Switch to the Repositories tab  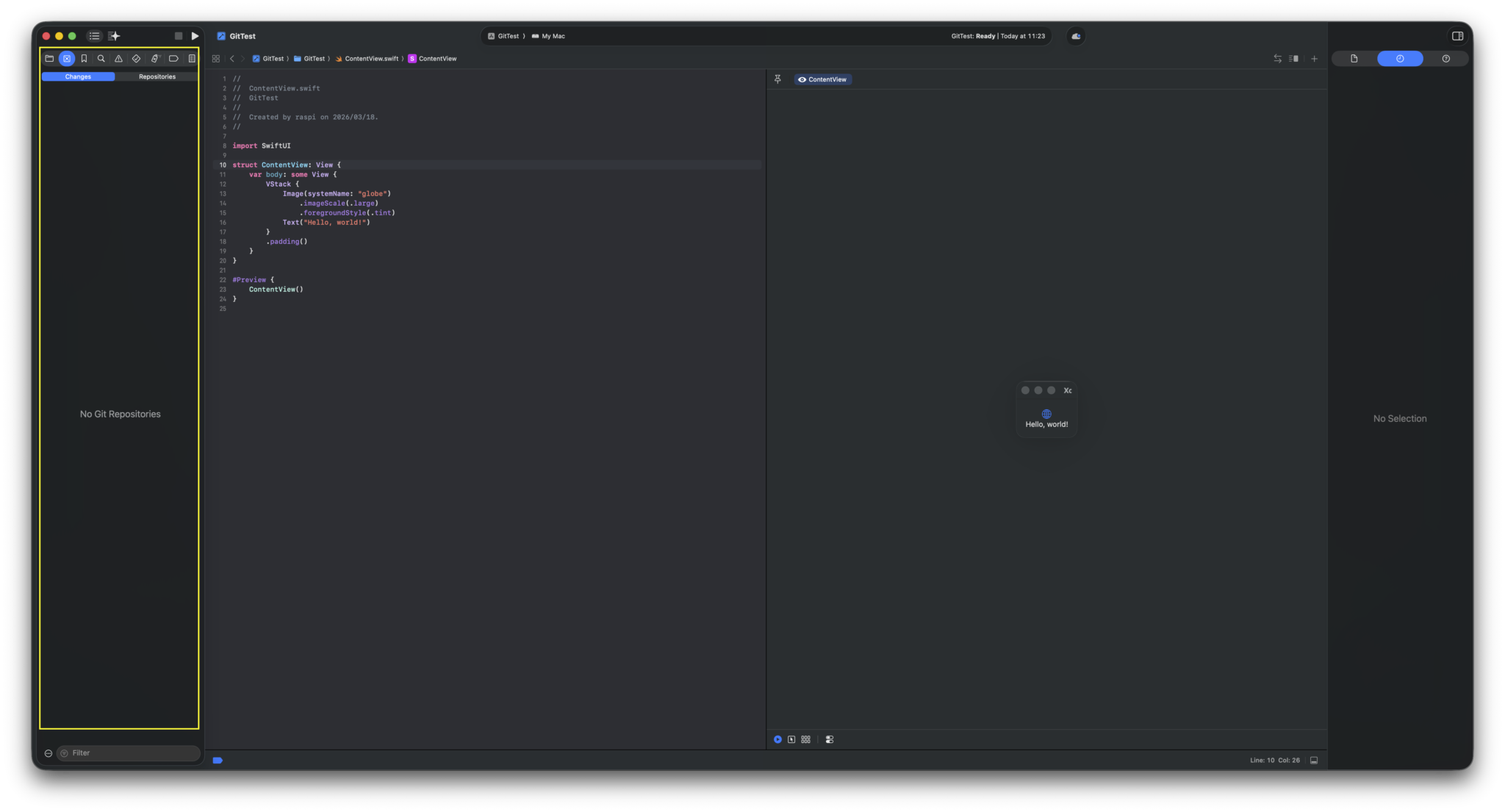(x=157, y=76)
